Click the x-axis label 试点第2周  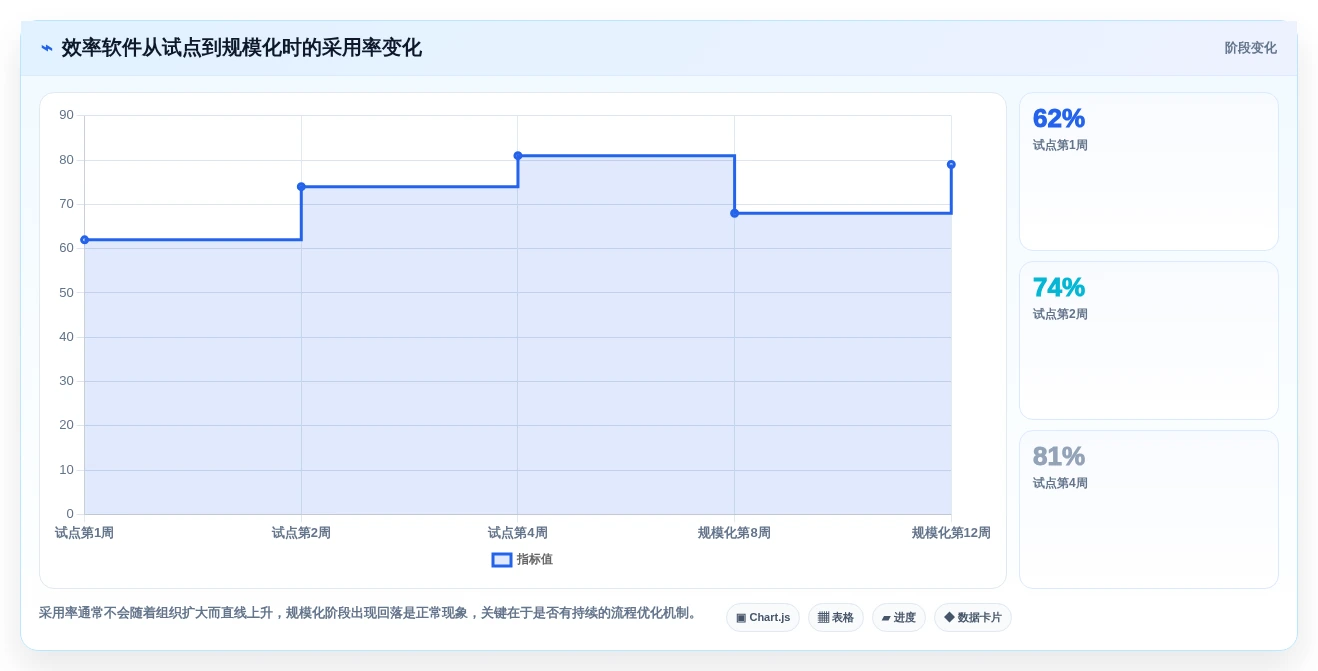tap(301, 533)
